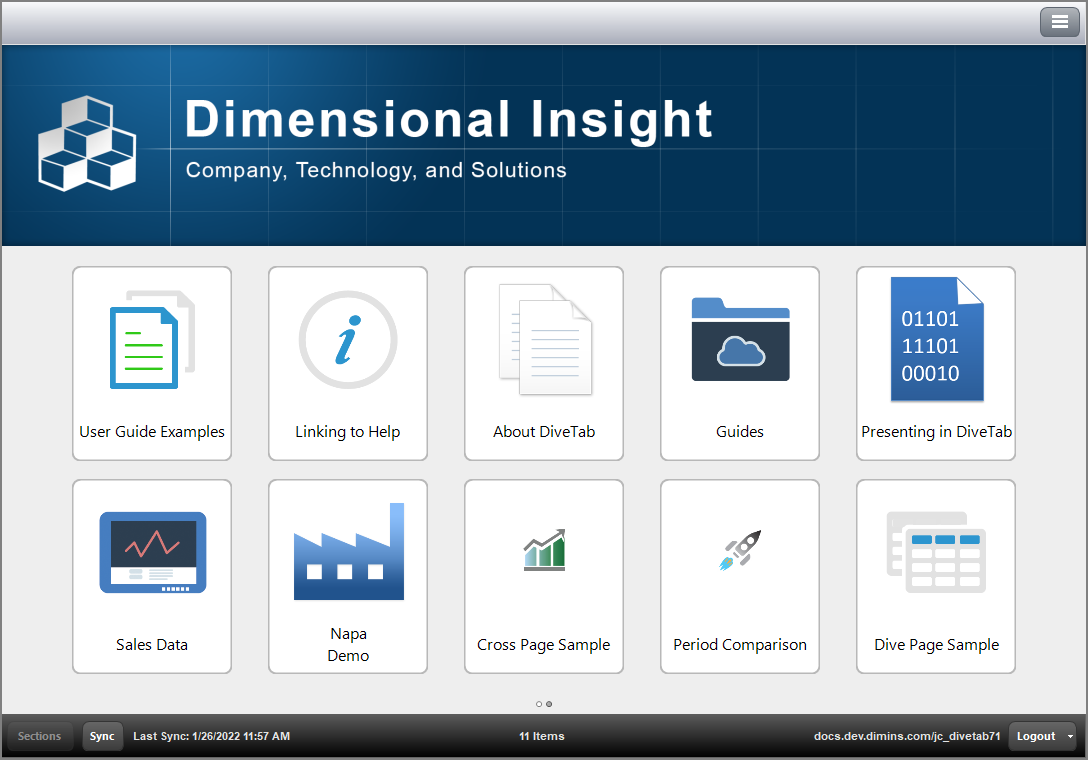Click the Sections button

[40, 736]
